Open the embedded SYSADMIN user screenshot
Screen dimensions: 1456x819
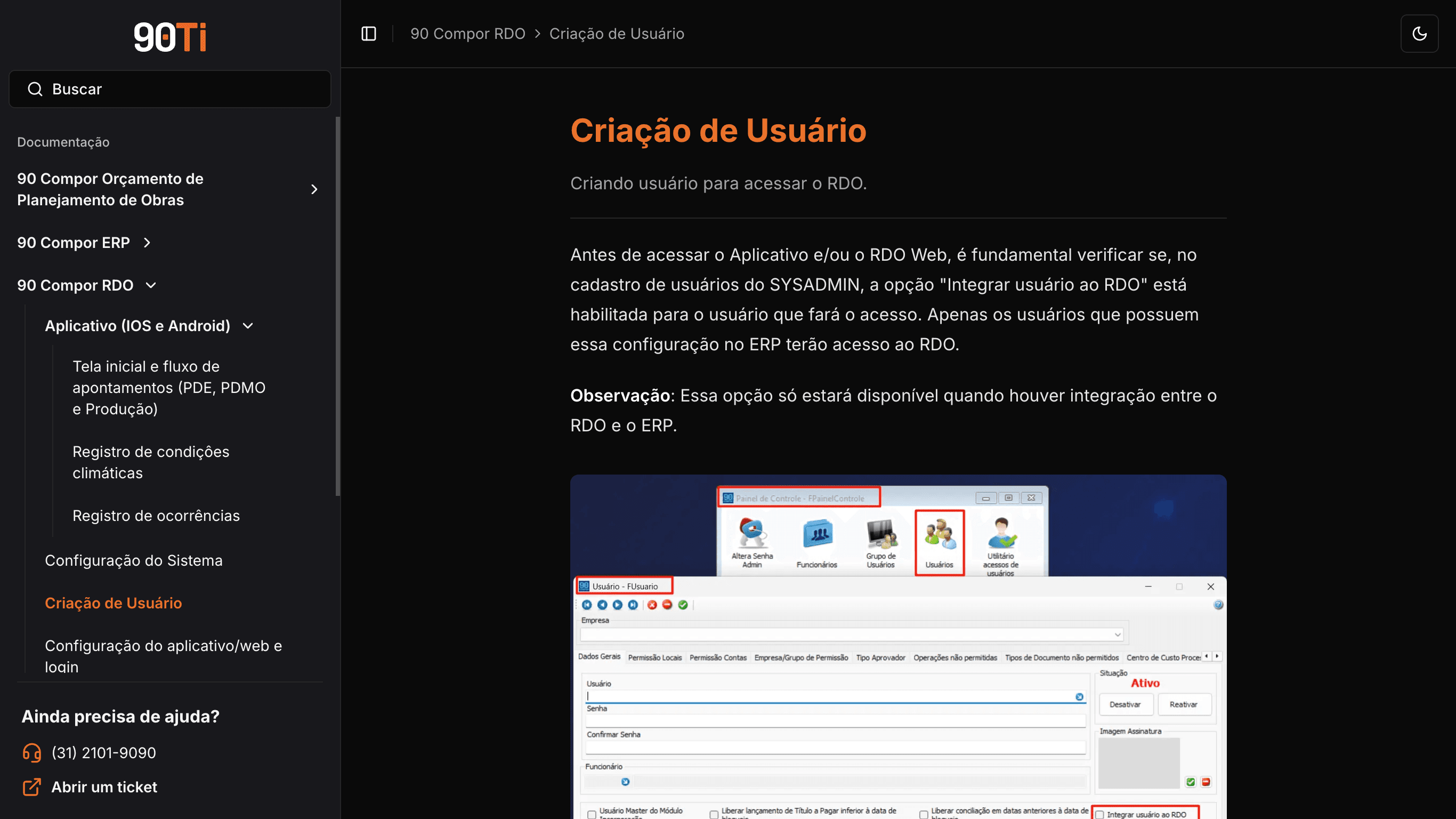[898, 646]
